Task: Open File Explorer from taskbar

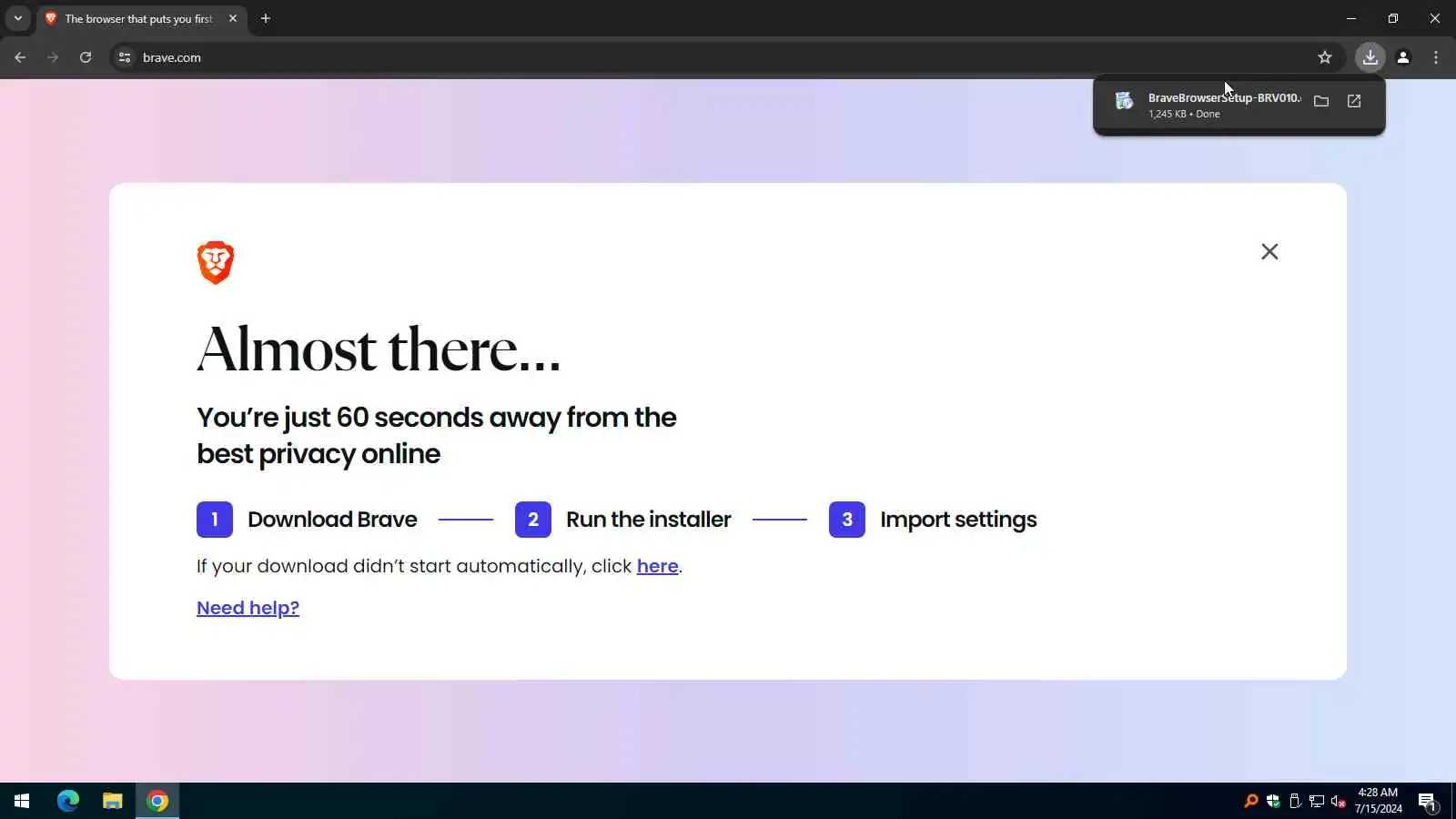Action: click(113, 801)
